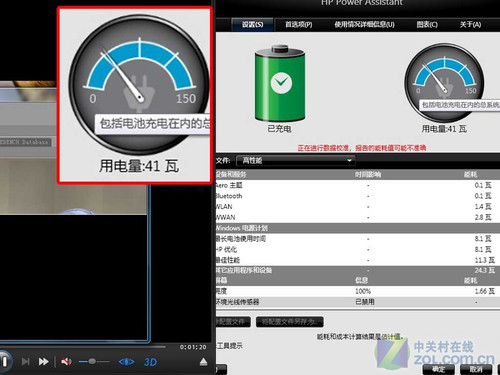This screenshot has width=500, height=375.
Task: Click the 1.66 瓦 brightness consumption value
Action: (485, 291)
